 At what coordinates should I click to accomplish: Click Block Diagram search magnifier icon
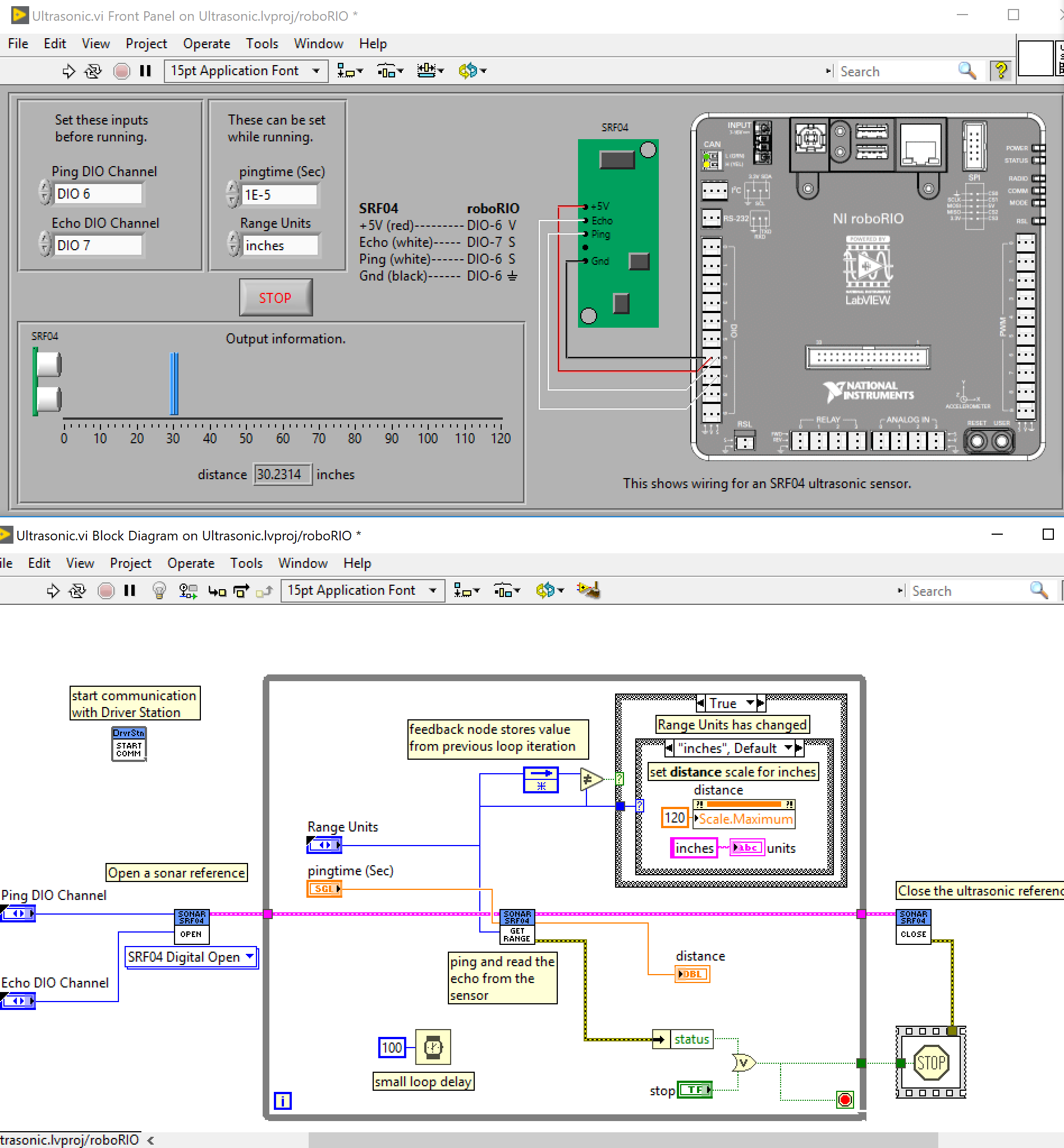click(1039, 590)
